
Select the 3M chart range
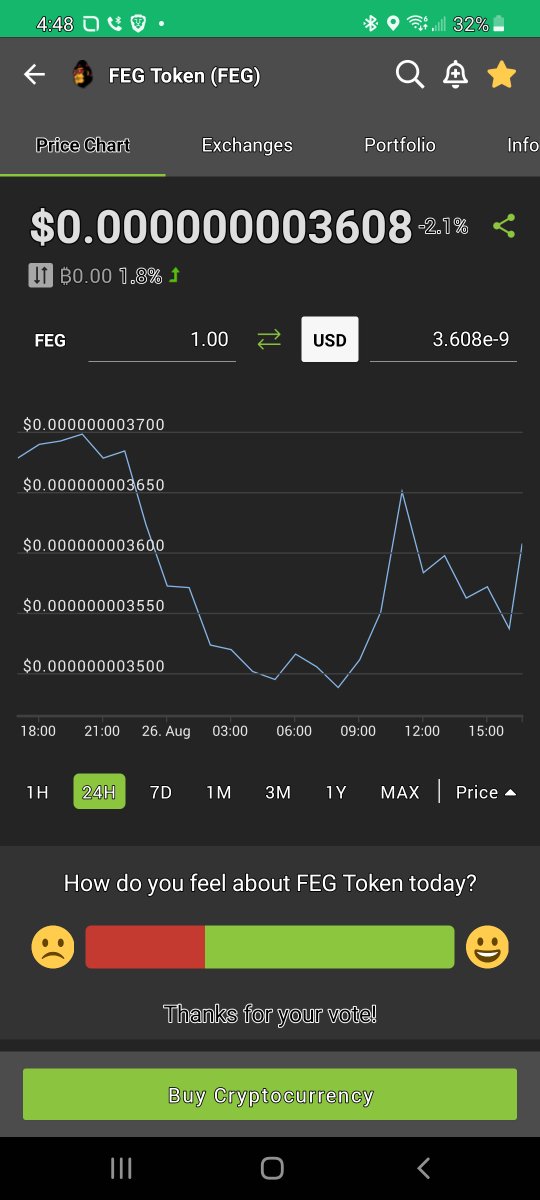coord(278,792)
